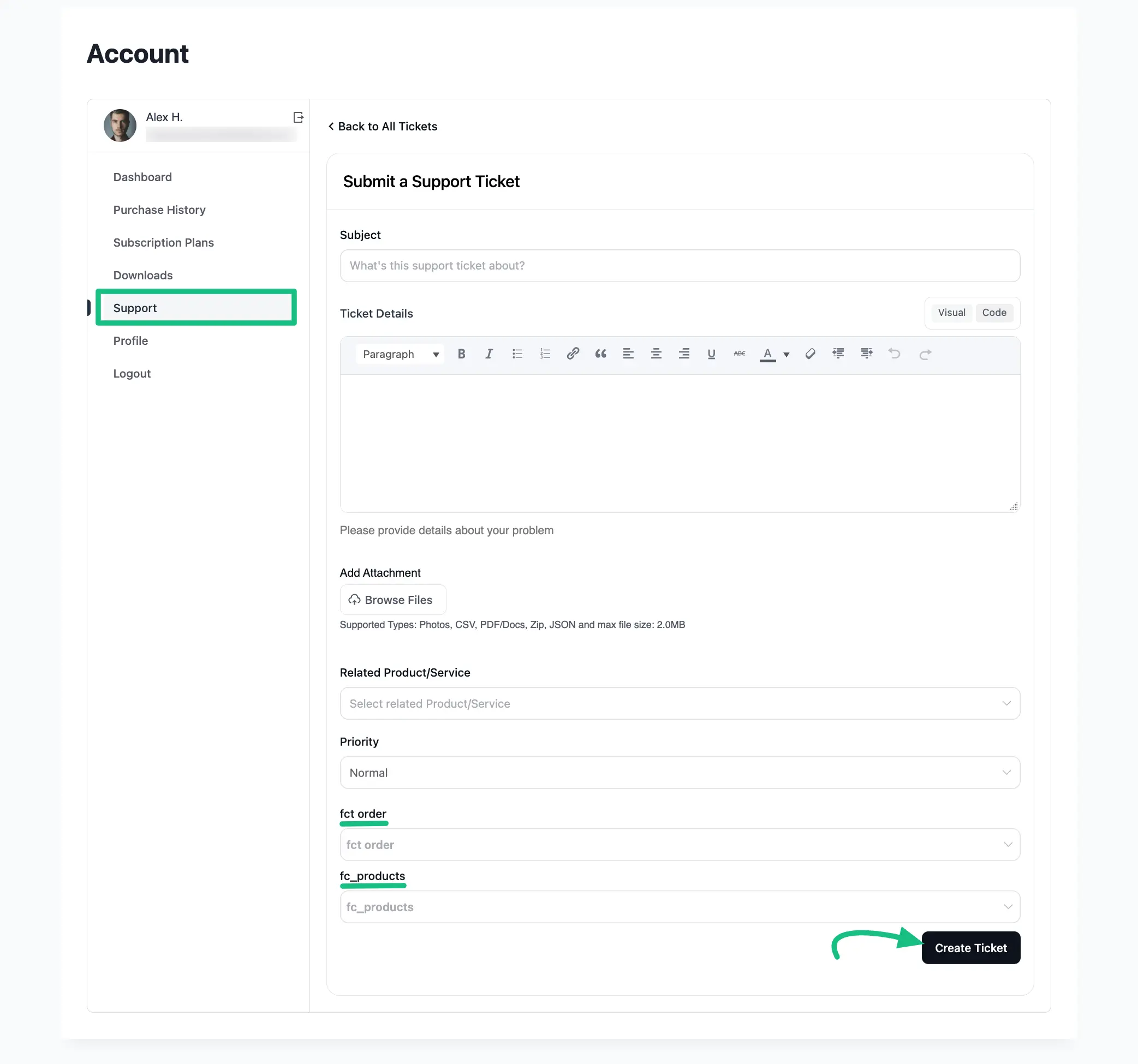Viewport: 1138px width, 1064px height.
Task: Click the underline icon
Action: [712, 354]
